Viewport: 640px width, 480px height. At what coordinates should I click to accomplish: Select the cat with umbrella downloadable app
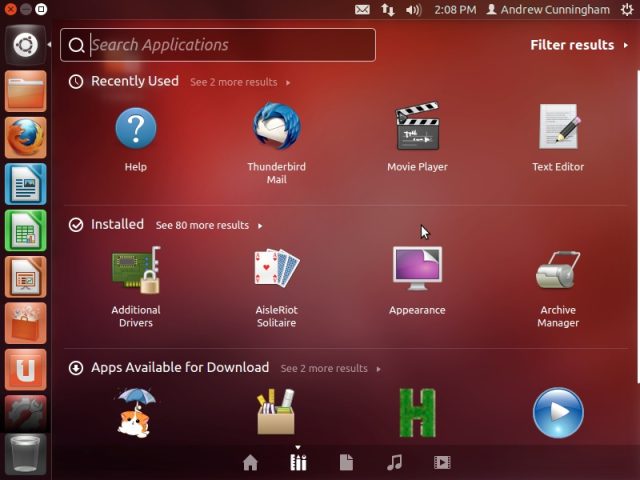tap(136, 413)
